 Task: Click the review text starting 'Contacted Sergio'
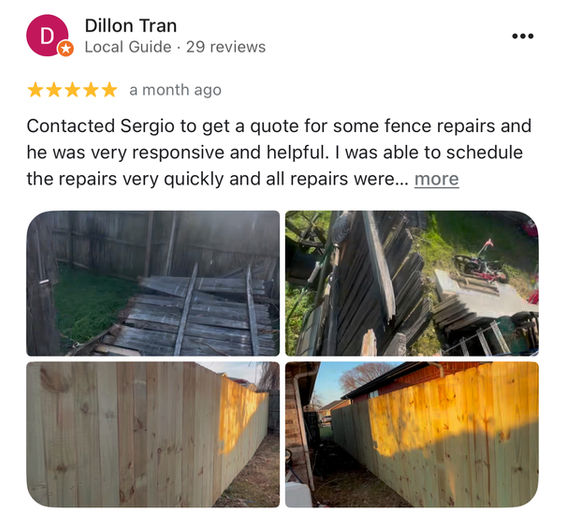[279, 152]
